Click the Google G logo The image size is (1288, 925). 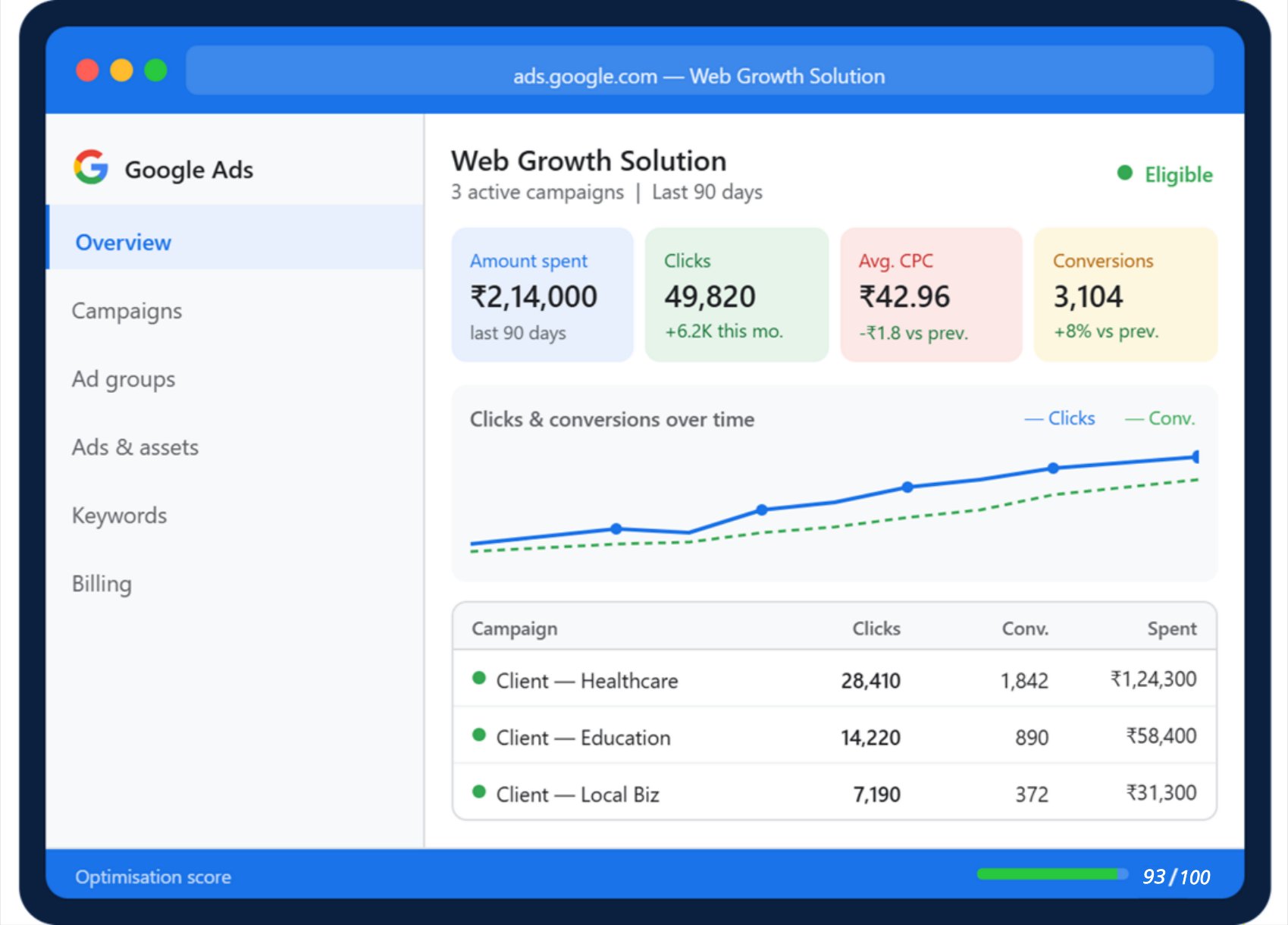click(91, 167)
